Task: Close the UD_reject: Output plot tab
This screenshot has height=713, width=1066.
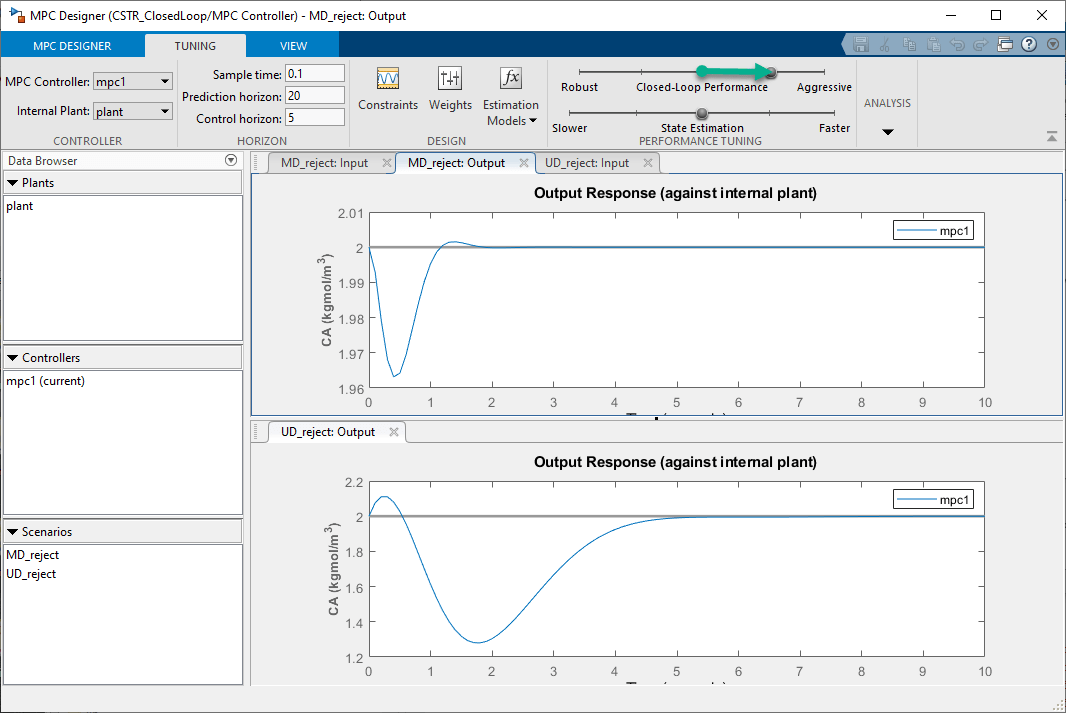Action: [393, 432]
